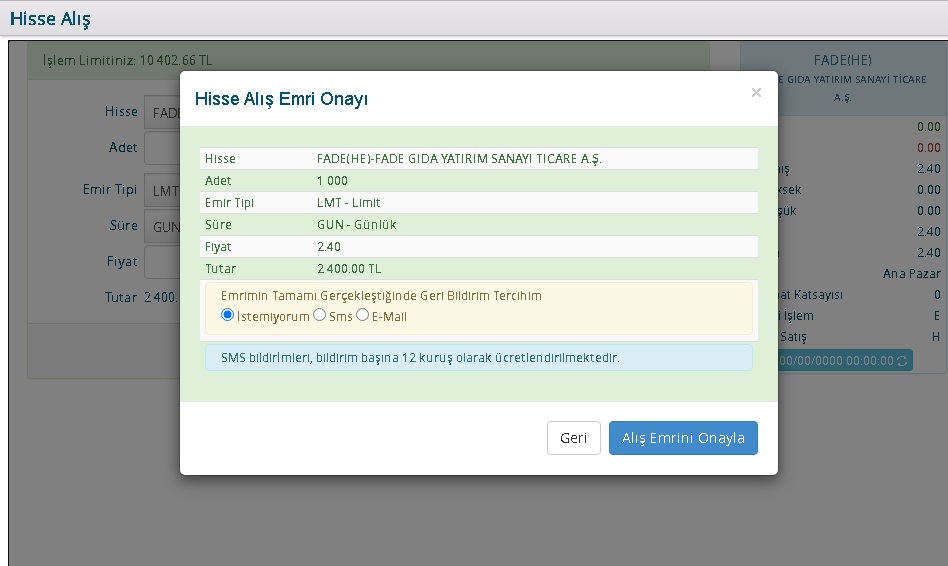Click the Emir Tipi value LMT - Limit

tap(348, 203)
